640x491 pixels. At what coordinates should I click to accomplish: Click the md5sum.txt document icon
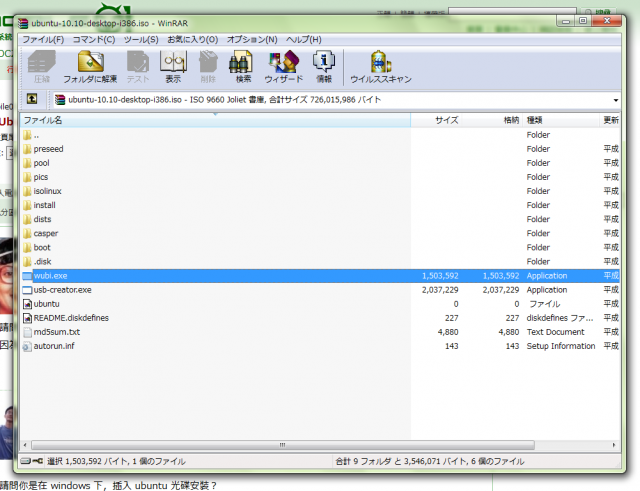click(x=27, y=332)
